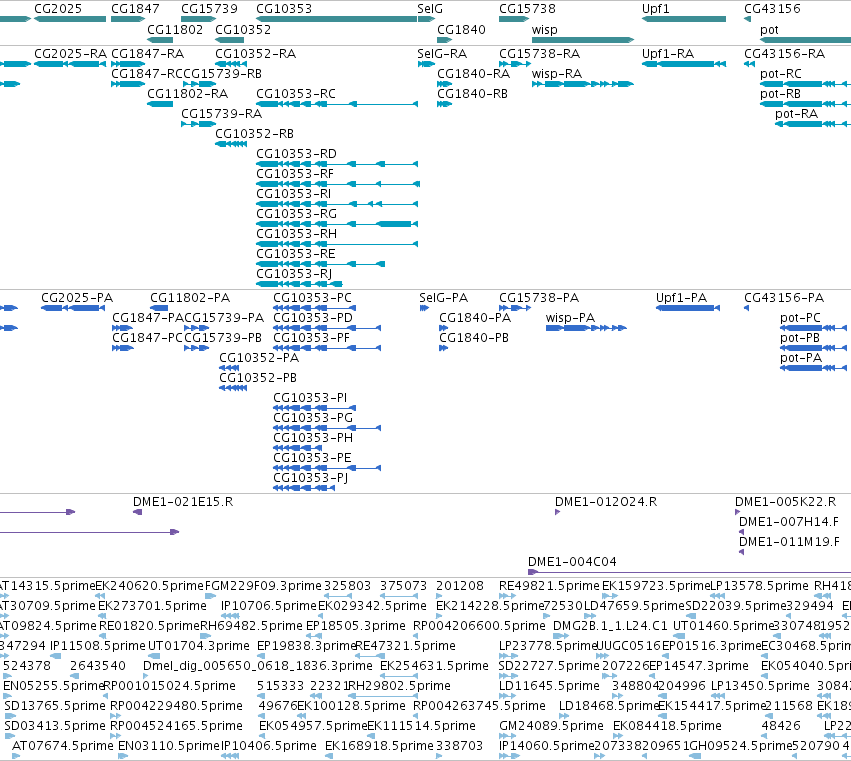
Task: Click protein CG2025-PA label
Action: tap(77, 298)
